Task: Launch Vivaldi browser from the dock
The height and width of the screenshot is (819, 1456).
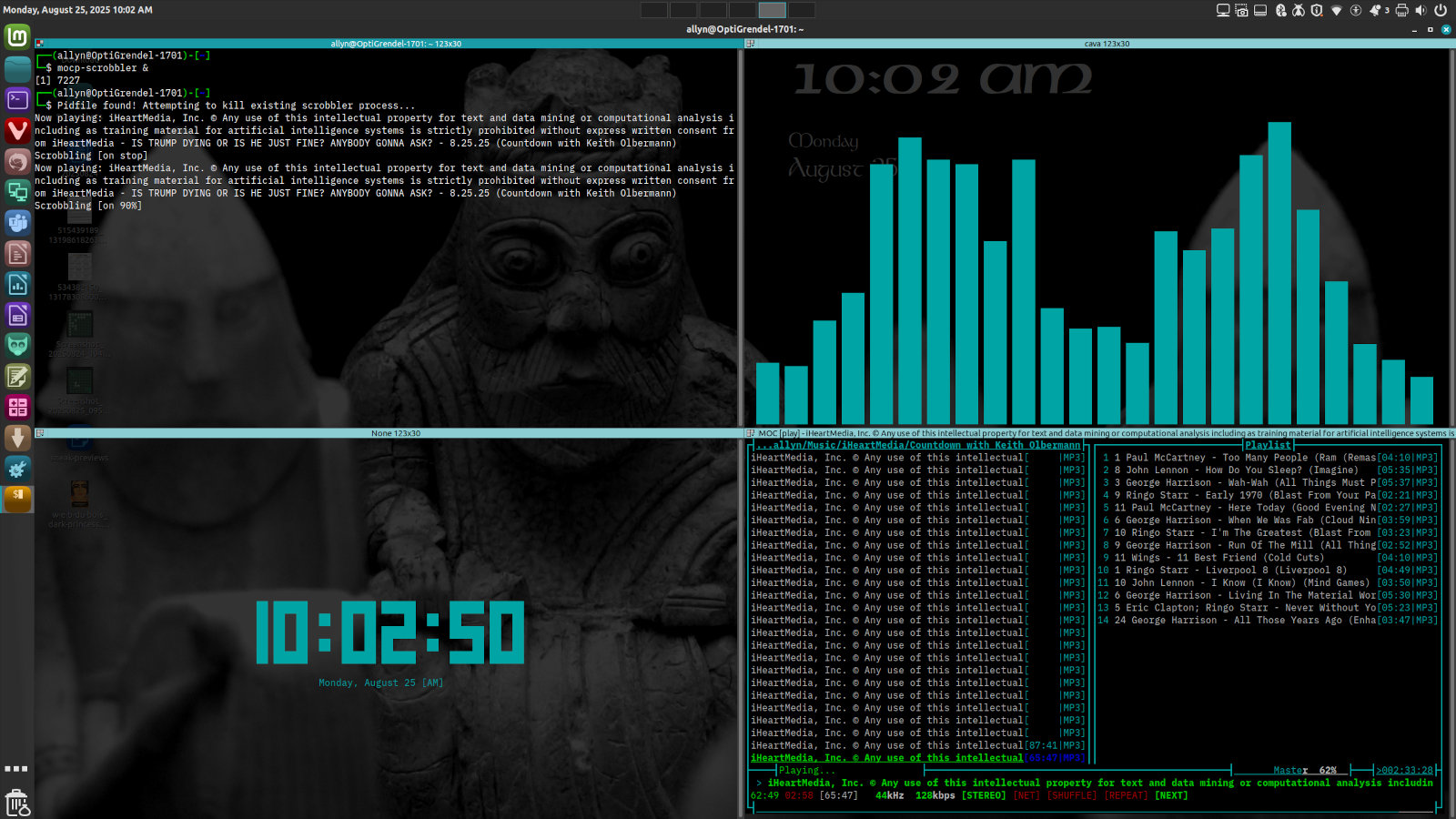Action: (17, 130)
